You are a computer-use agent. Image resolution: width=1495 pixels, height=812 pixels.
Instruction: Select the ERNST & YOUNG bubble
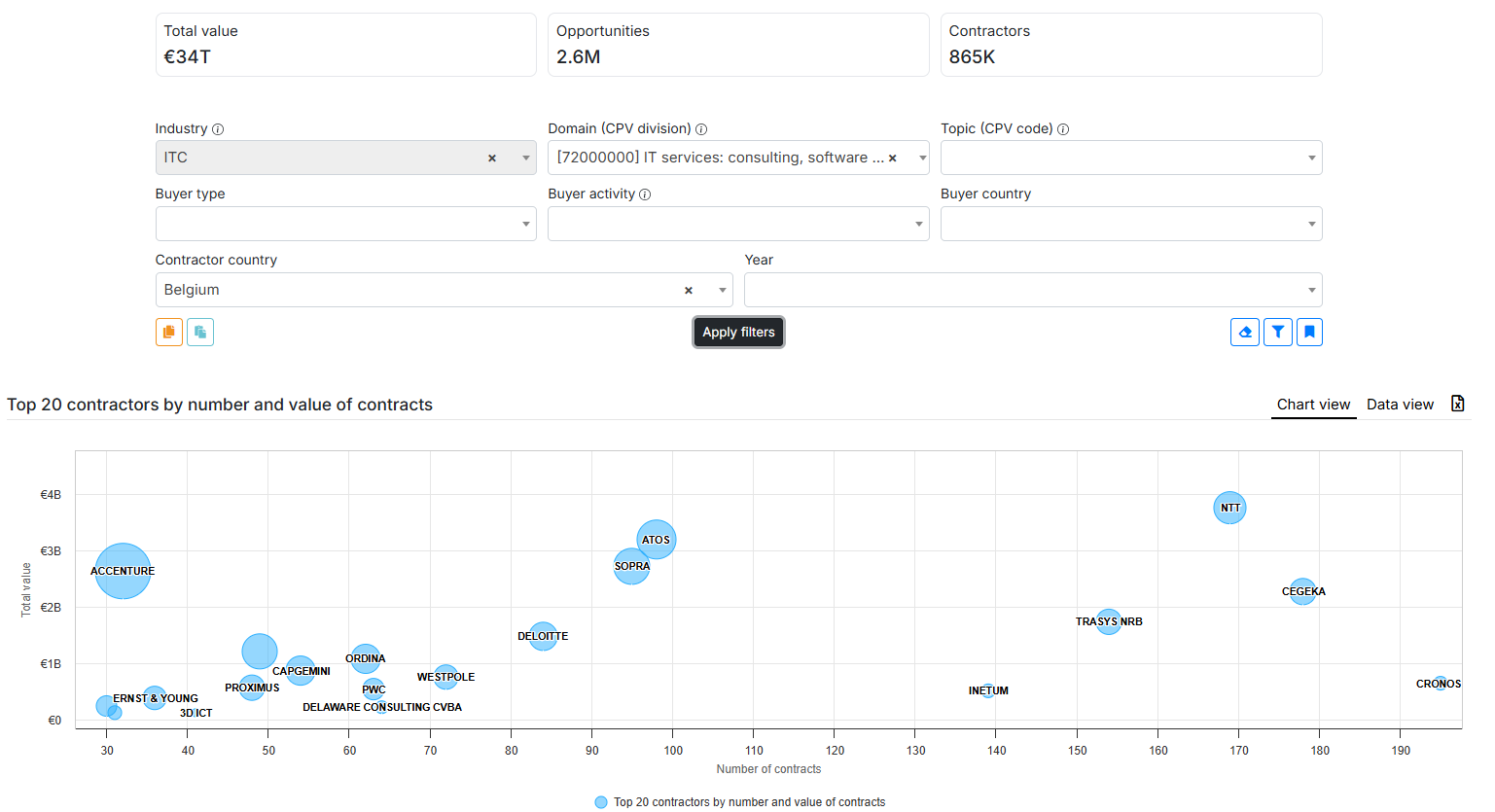coord(155,697)
